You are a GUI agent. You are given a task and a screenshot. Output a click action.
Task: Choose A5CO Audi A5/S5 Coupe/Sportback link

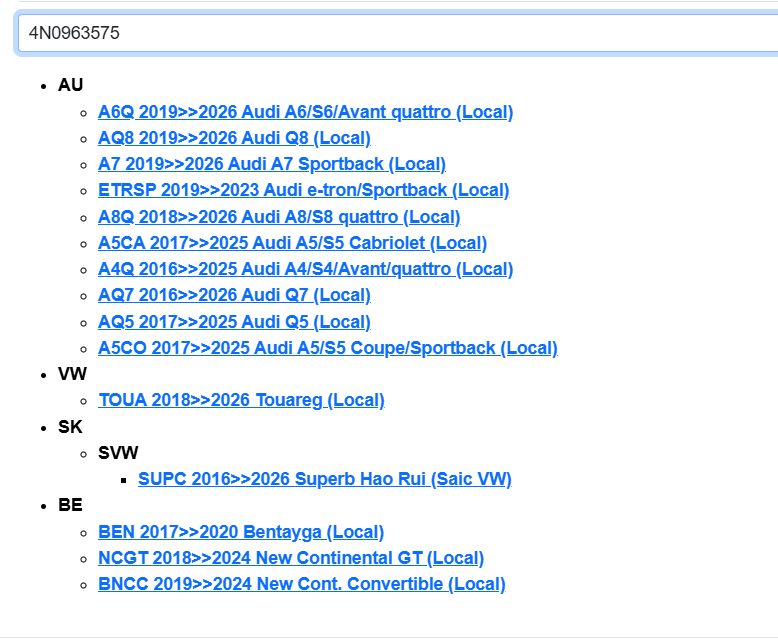pos(327,348)
